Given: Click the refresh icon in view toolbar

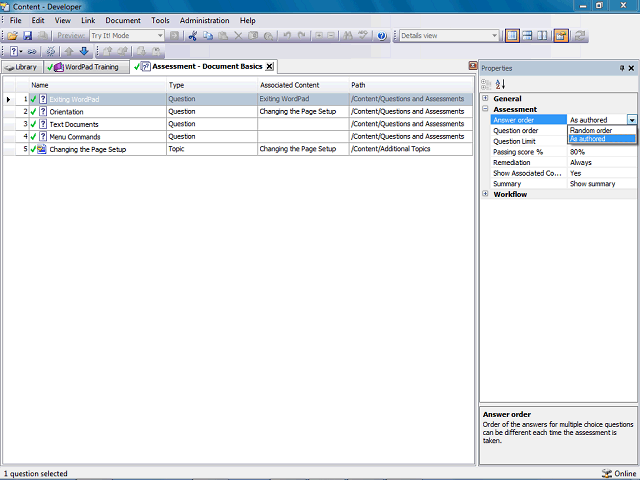Looking at the screenshot, I should tap(580, 36).
